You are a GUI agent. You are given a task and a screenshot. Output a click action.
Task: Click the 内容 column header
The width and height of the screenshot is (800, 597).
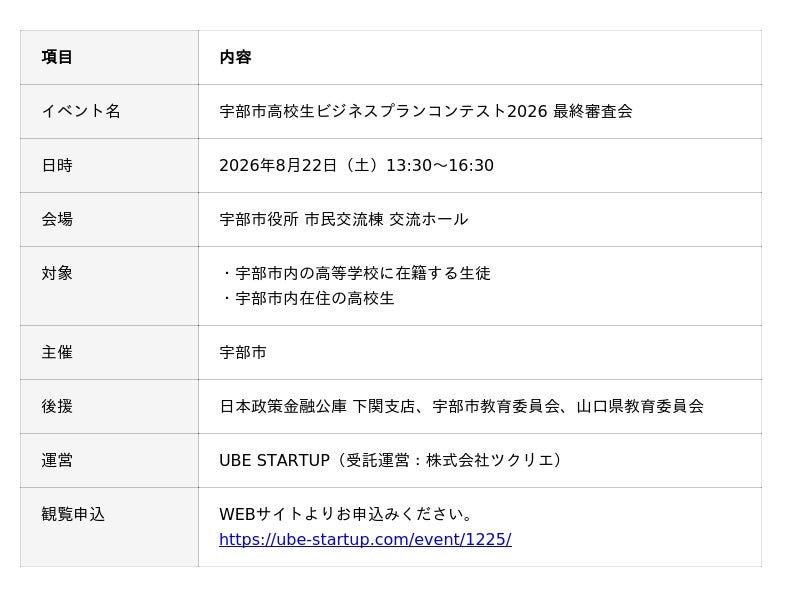tap(235, 57)
